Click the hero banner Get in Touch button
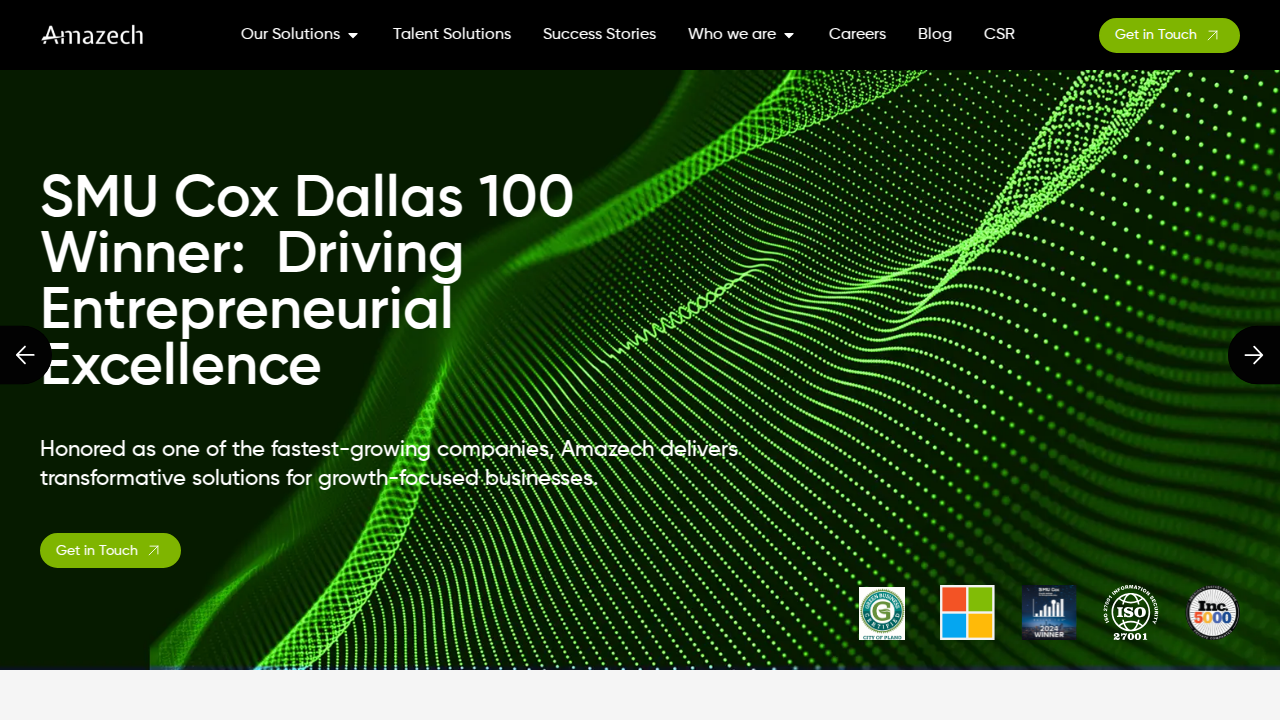 [110, 550]
